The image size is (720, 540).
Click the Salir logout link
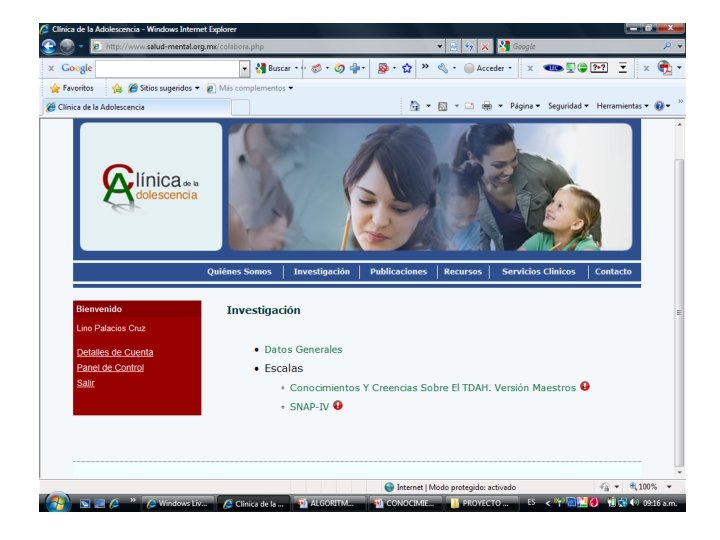(85, 383)
